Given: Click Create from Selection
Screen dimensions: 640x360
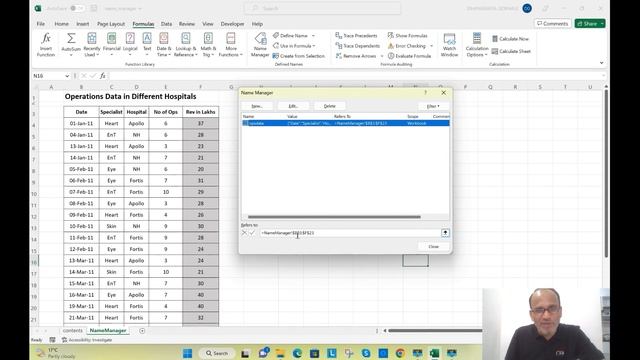Looking at the screenshot, I should [298, 56].
